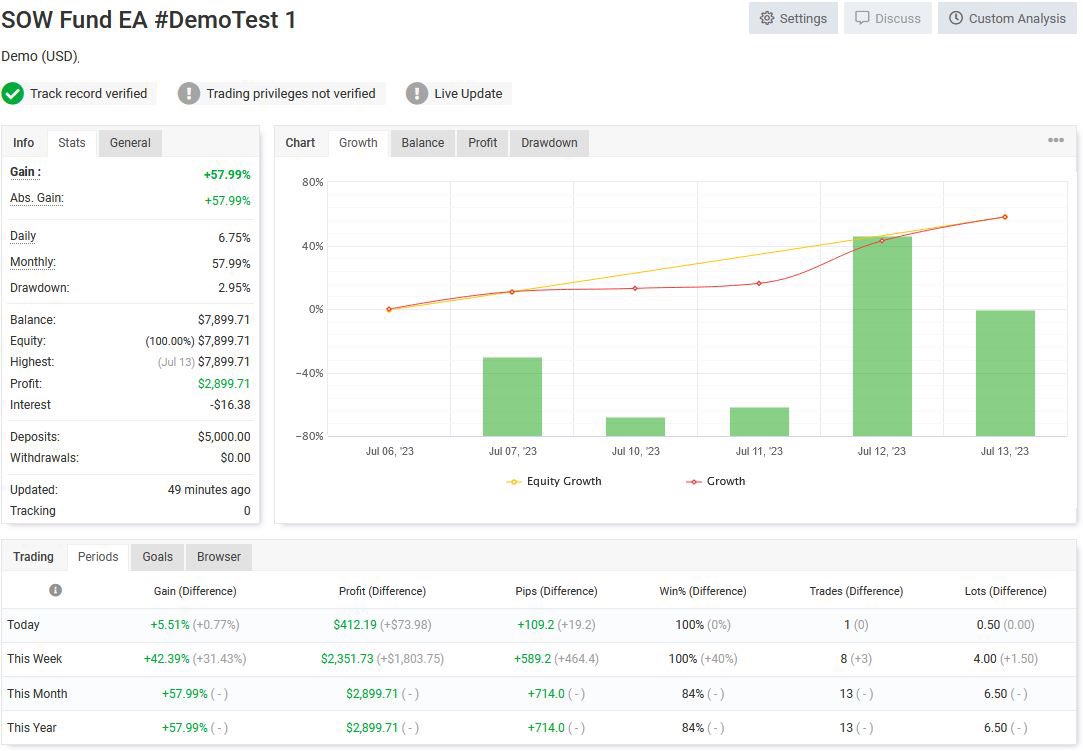Click the Jul 13 growth line data point
1083x751 pixels.
(1005, 217)
